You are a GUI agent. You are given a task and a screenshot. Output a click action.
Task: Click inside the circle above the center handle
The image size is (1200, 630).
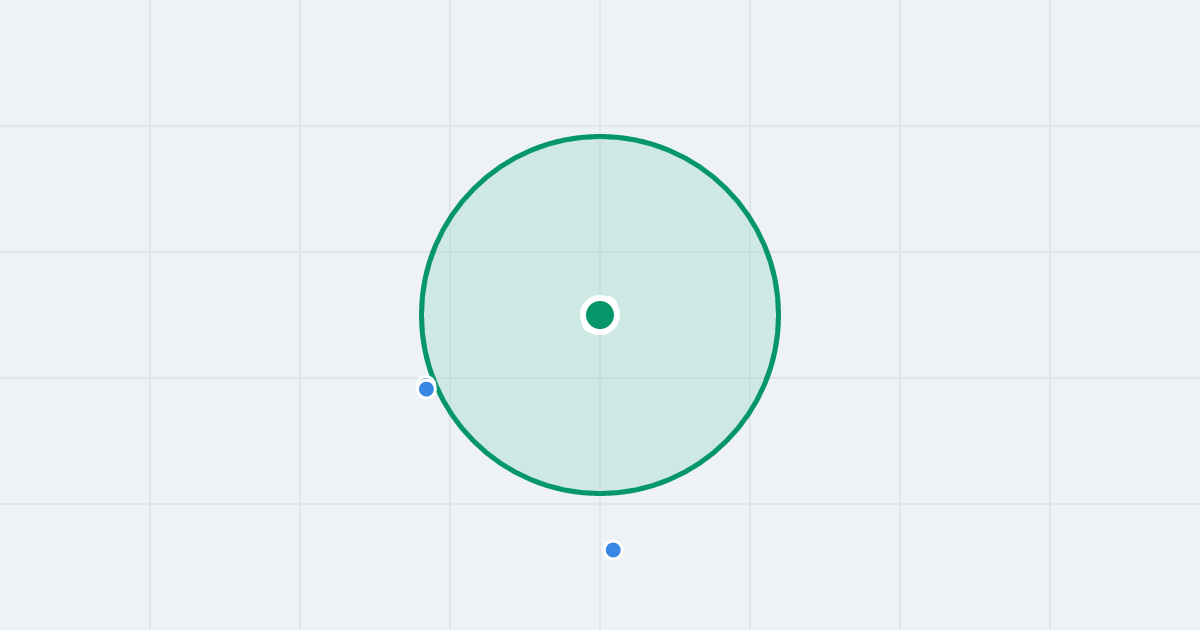[x=600, y=225]
